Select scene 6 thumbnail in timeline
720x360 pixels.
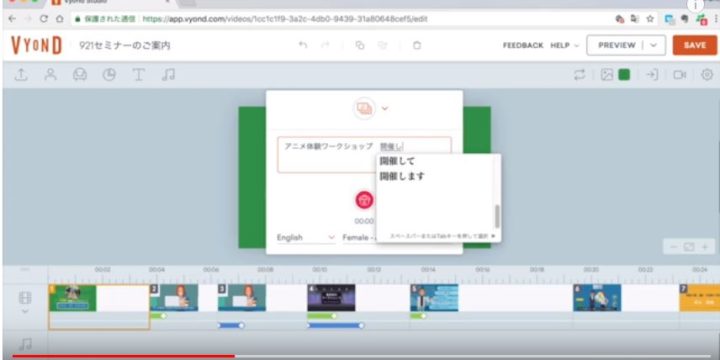pos(597,298)
